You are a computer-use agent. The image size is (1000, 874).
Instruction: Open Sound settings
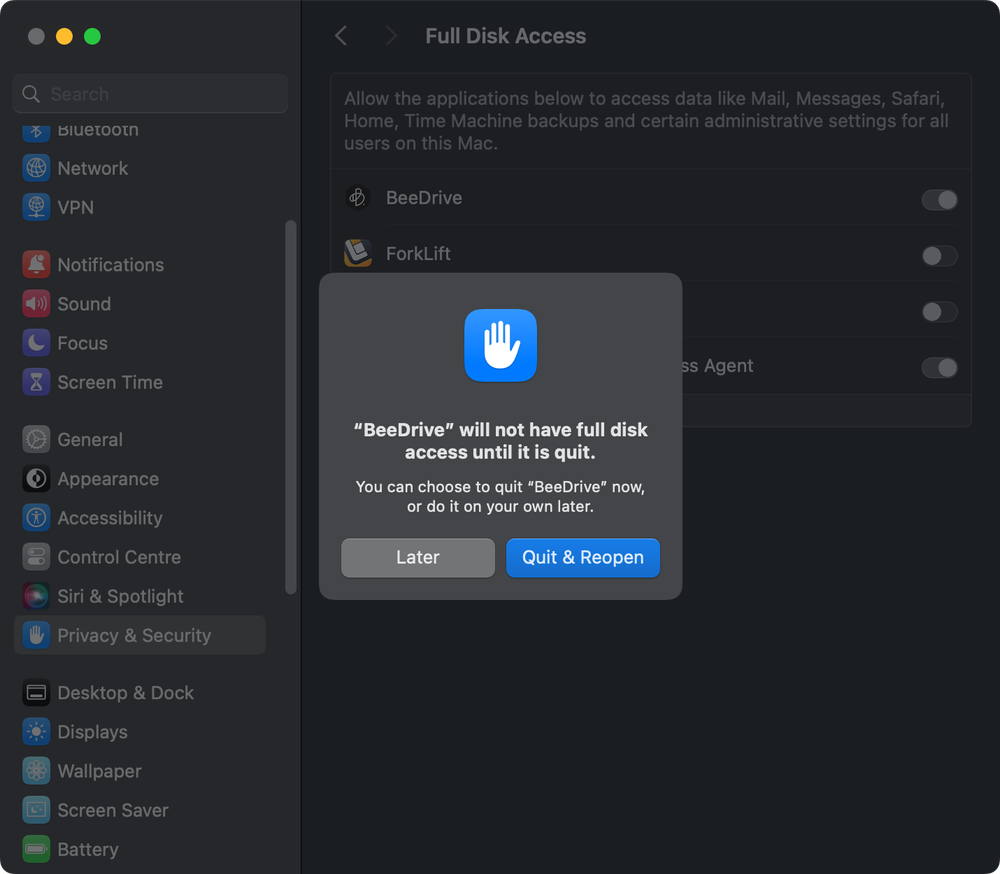(140, 304)
